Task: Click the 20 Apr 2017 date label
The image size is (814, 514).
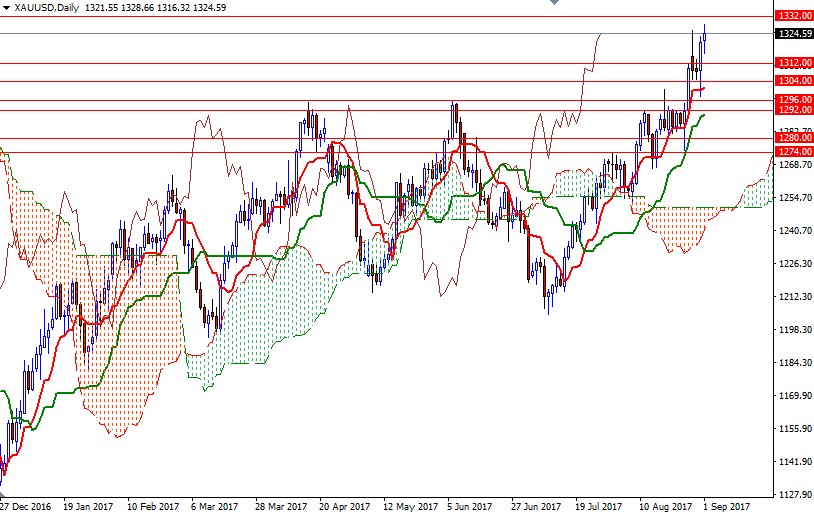Action: coord(341,506)
